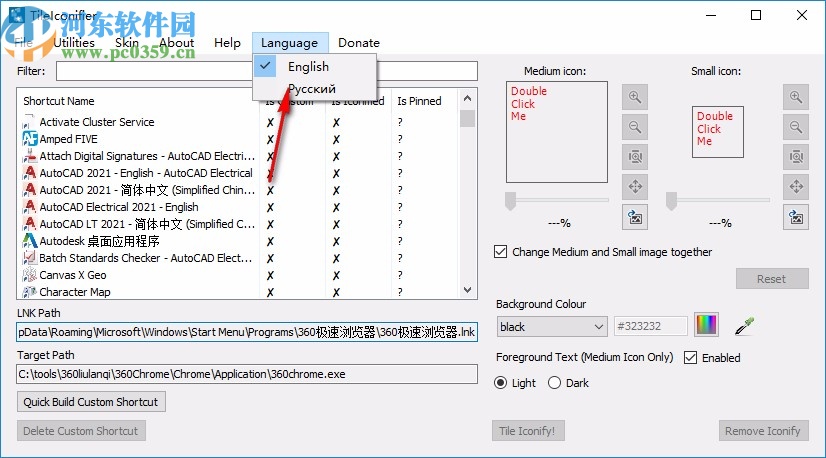Choose English language option
The height and width of the screenshot is (458, 826).
tap(314, 66)
